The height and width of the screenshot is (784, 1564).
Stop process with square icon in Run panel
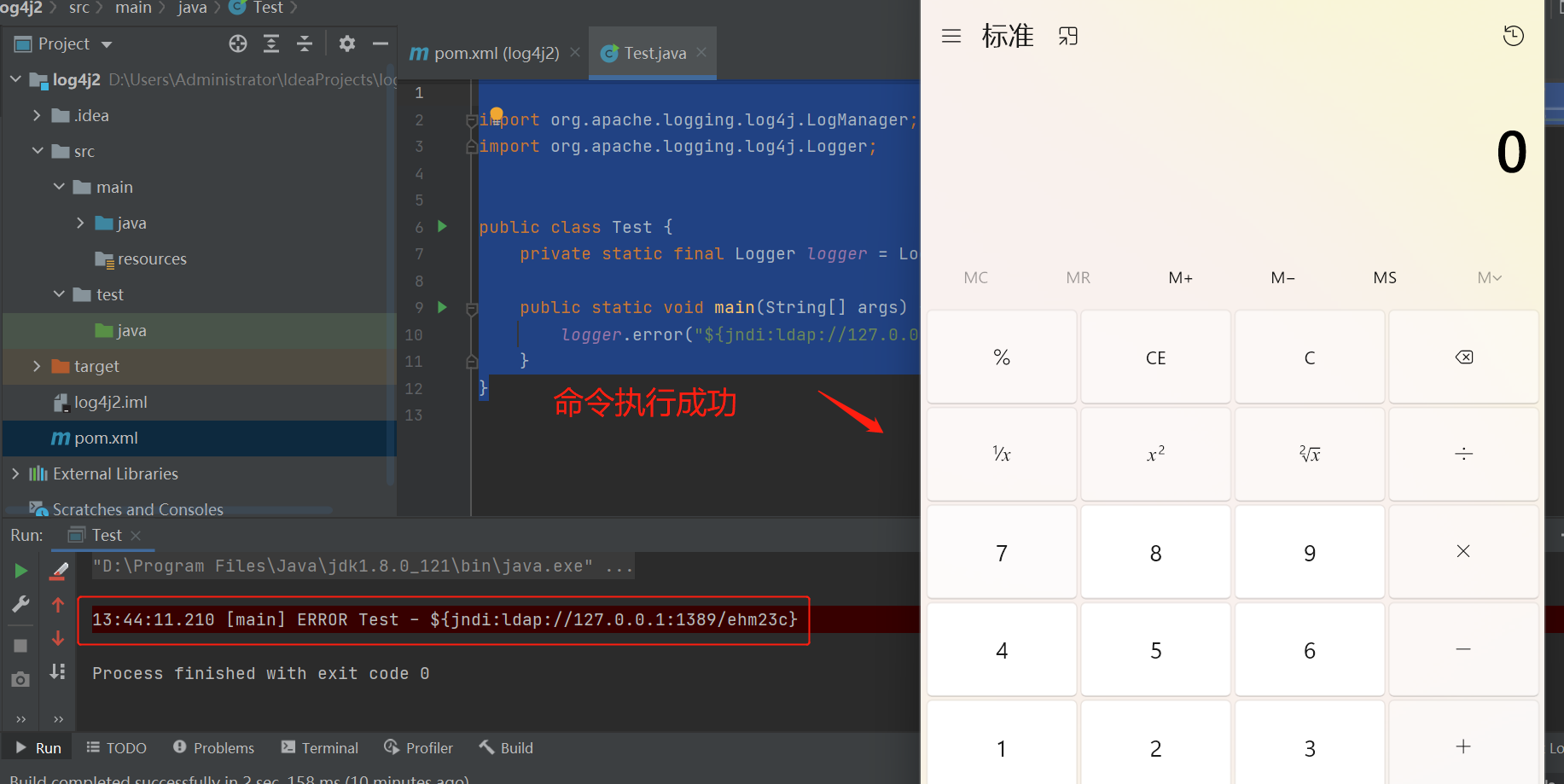pos(21,646)
